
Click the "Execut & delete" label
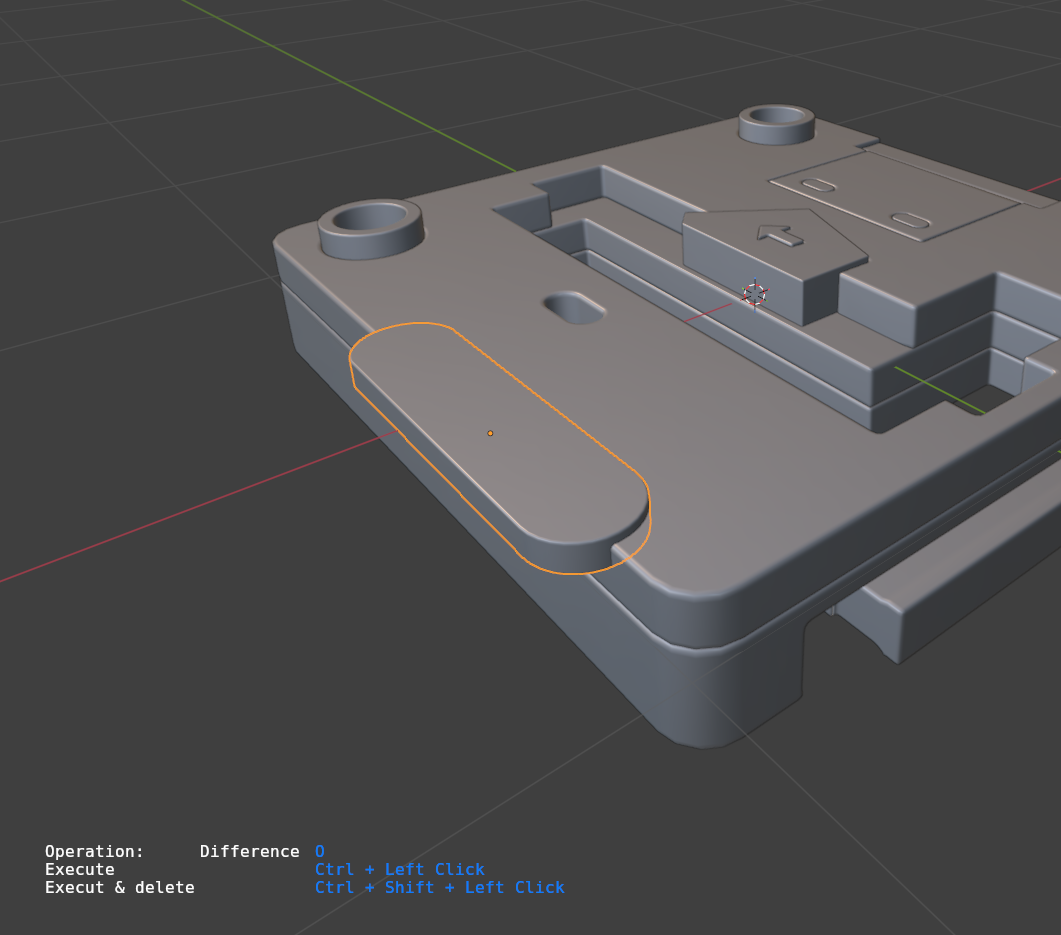pos(119,887)
